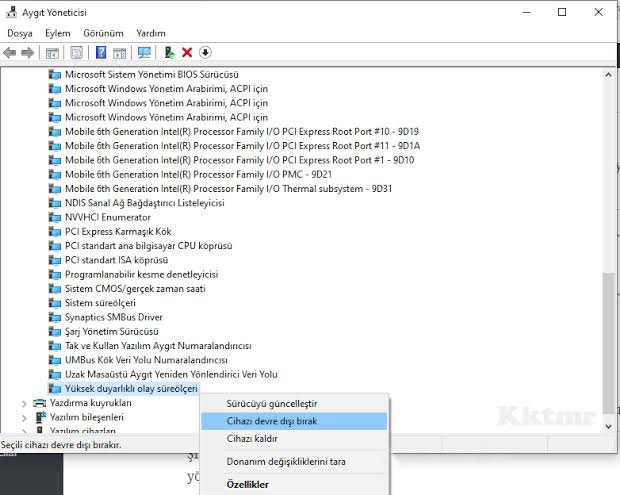Choose Cihazı kaldır in context menu
The height and width of the screenshot is (495, 620).
(294, 438)
